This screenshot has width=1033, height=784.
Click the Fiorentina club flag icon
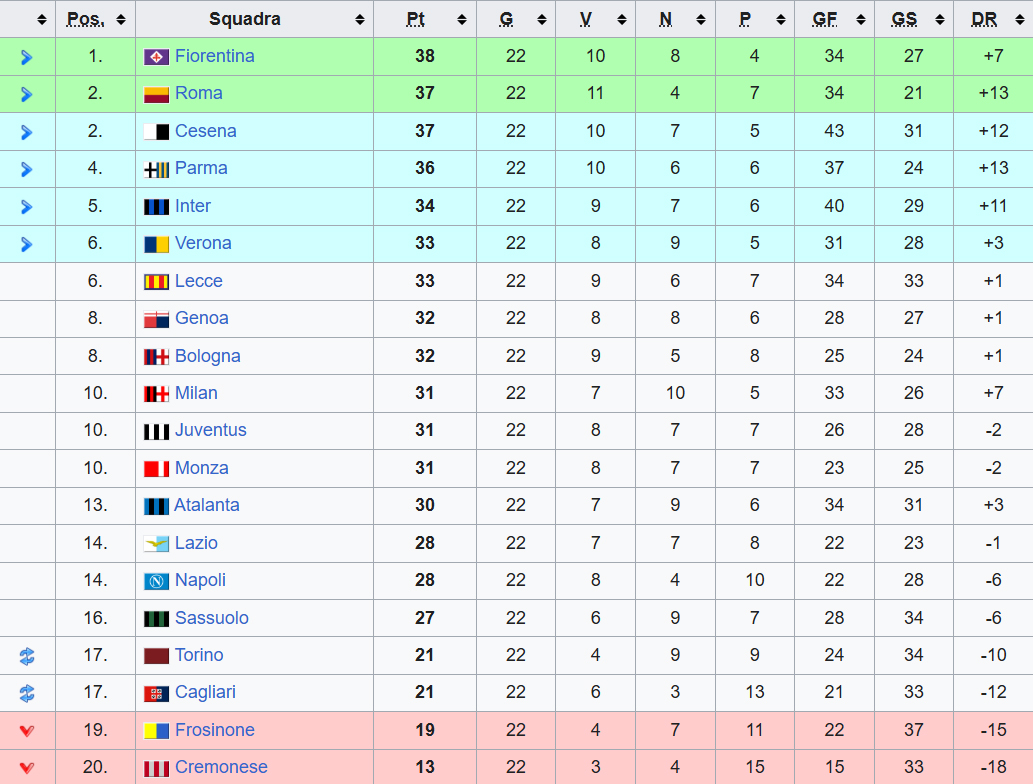tap(156, 57)
